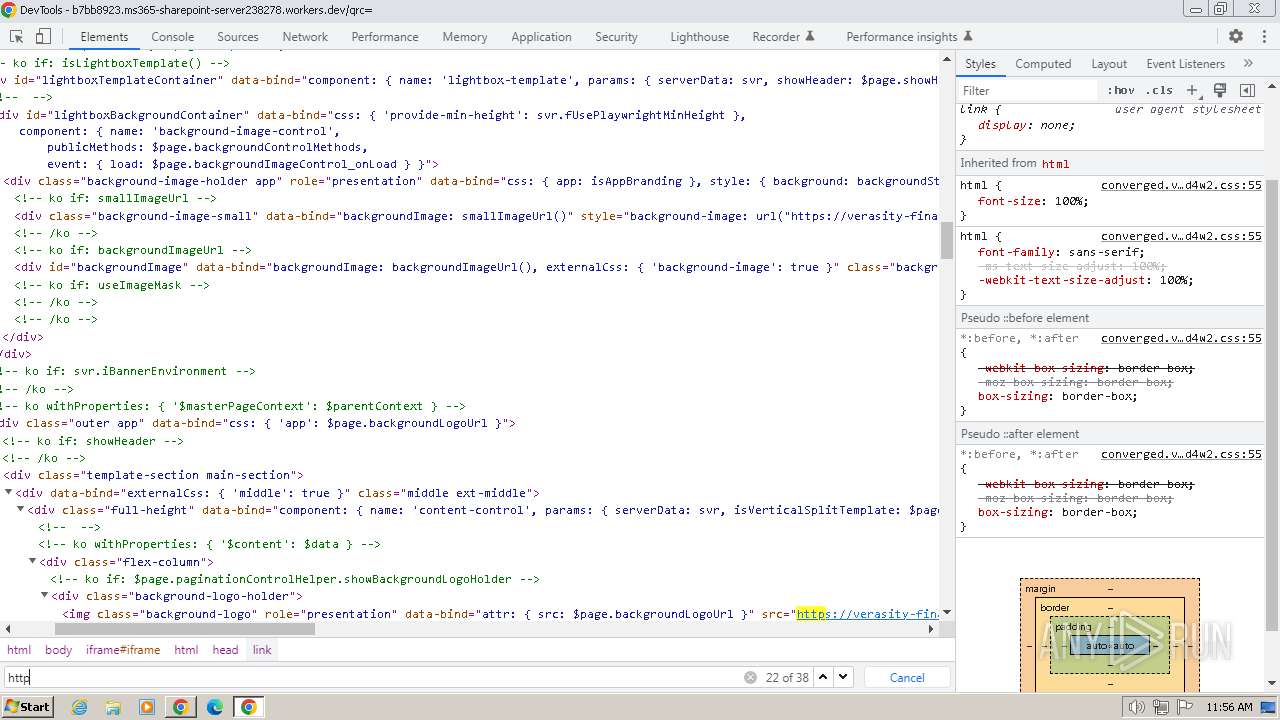This screenshot has height=720, width=1280.
Task: Select body in the breadcrumb trail
Action: coord(58,649)
